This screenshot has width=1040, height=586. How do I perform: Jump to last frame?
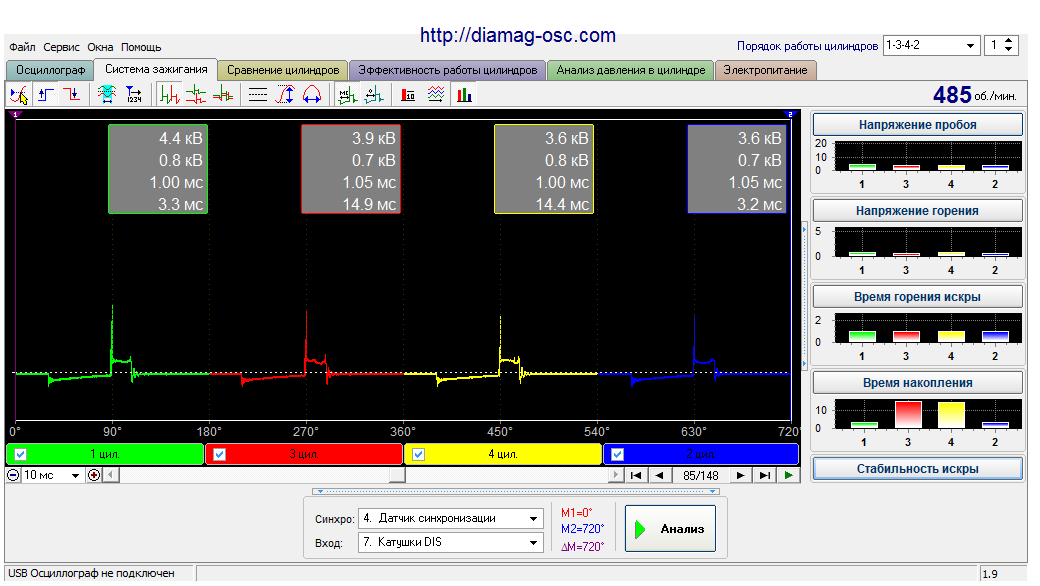(x=765, y=475)
